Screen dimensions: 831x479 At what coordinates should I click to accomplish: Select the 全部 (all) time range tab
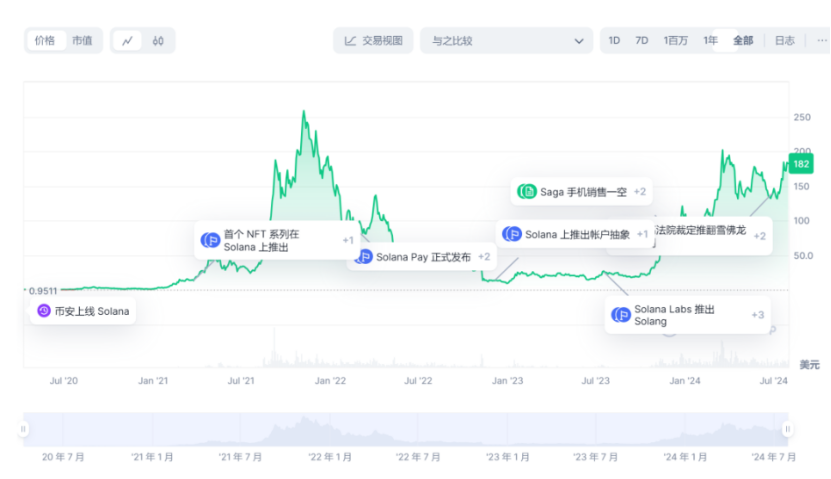(743, 41)
